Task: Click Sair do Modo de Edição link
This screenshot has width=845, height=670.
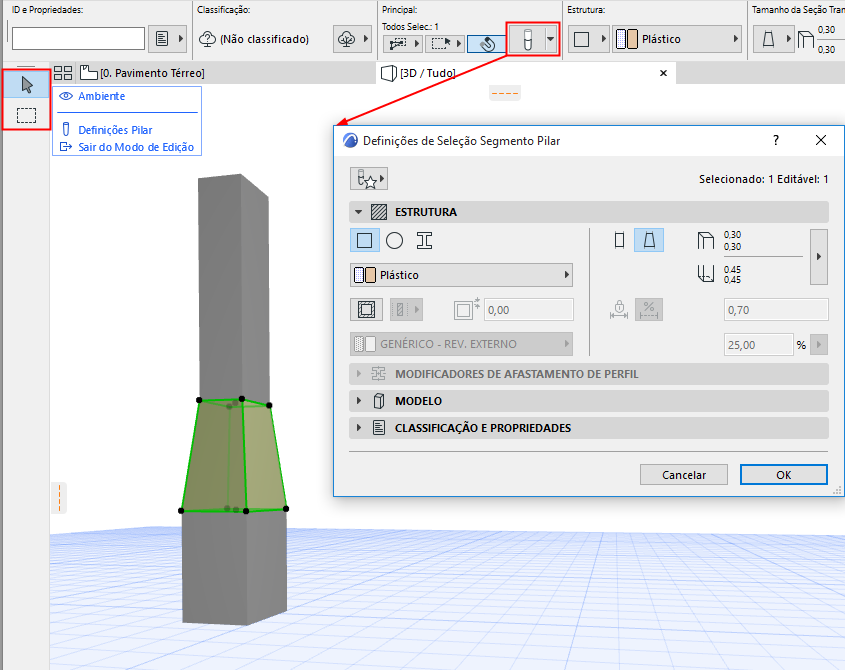Action: [x=136, y=147]
